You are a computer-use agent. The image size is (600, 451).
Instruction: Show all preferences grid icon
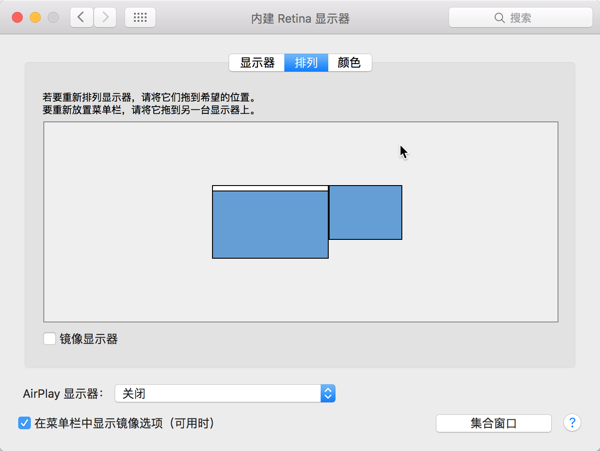(139, 18)
